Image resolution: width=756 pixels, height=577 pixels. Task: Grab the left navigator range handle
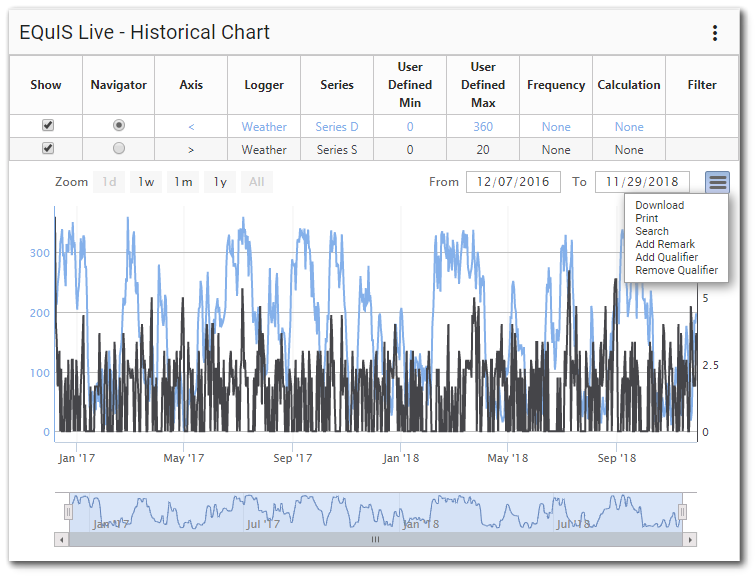click(x=68, y=512)
